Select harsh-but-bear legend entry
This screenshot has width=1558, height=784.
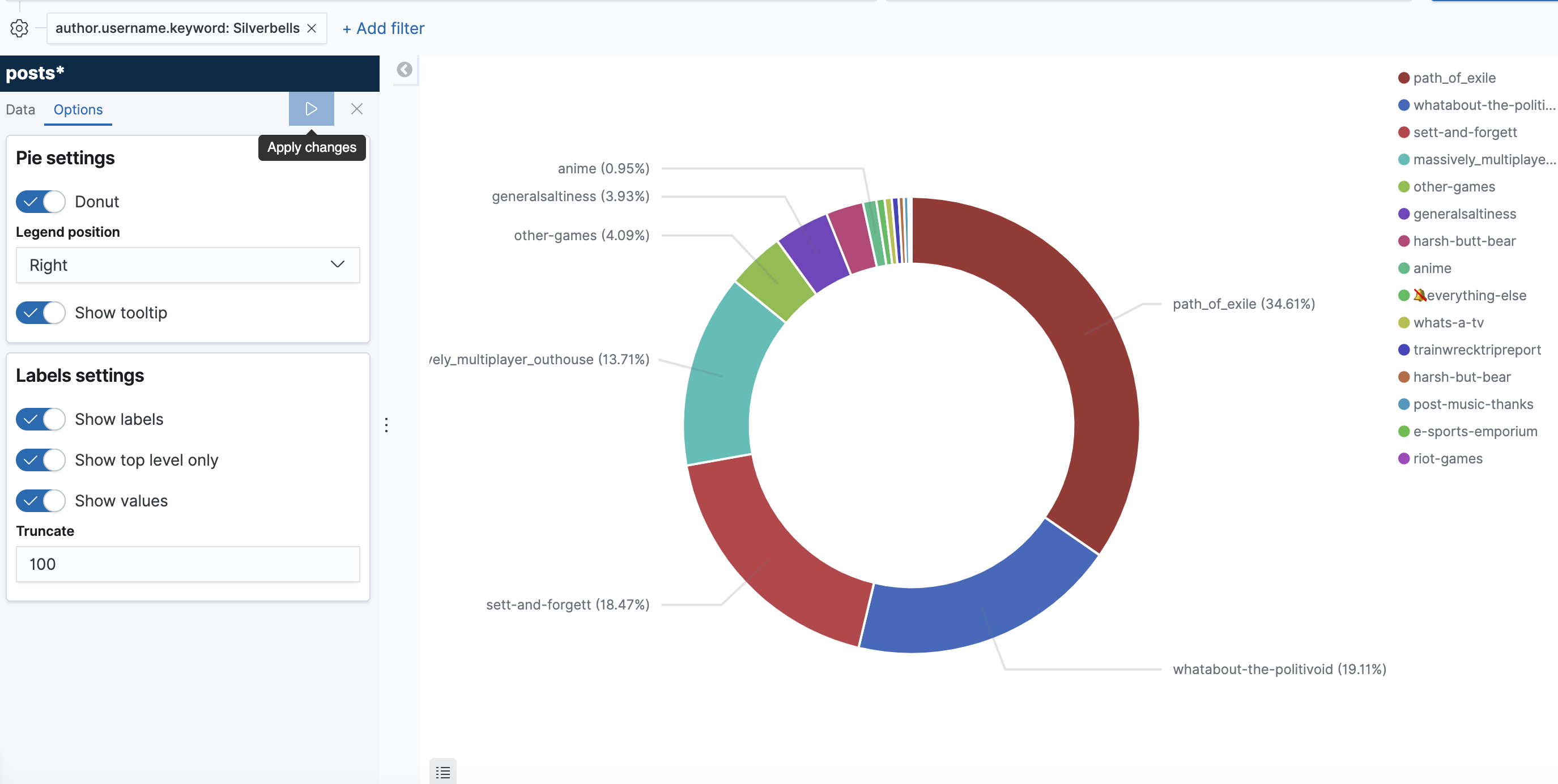(x=1454, y=377)
